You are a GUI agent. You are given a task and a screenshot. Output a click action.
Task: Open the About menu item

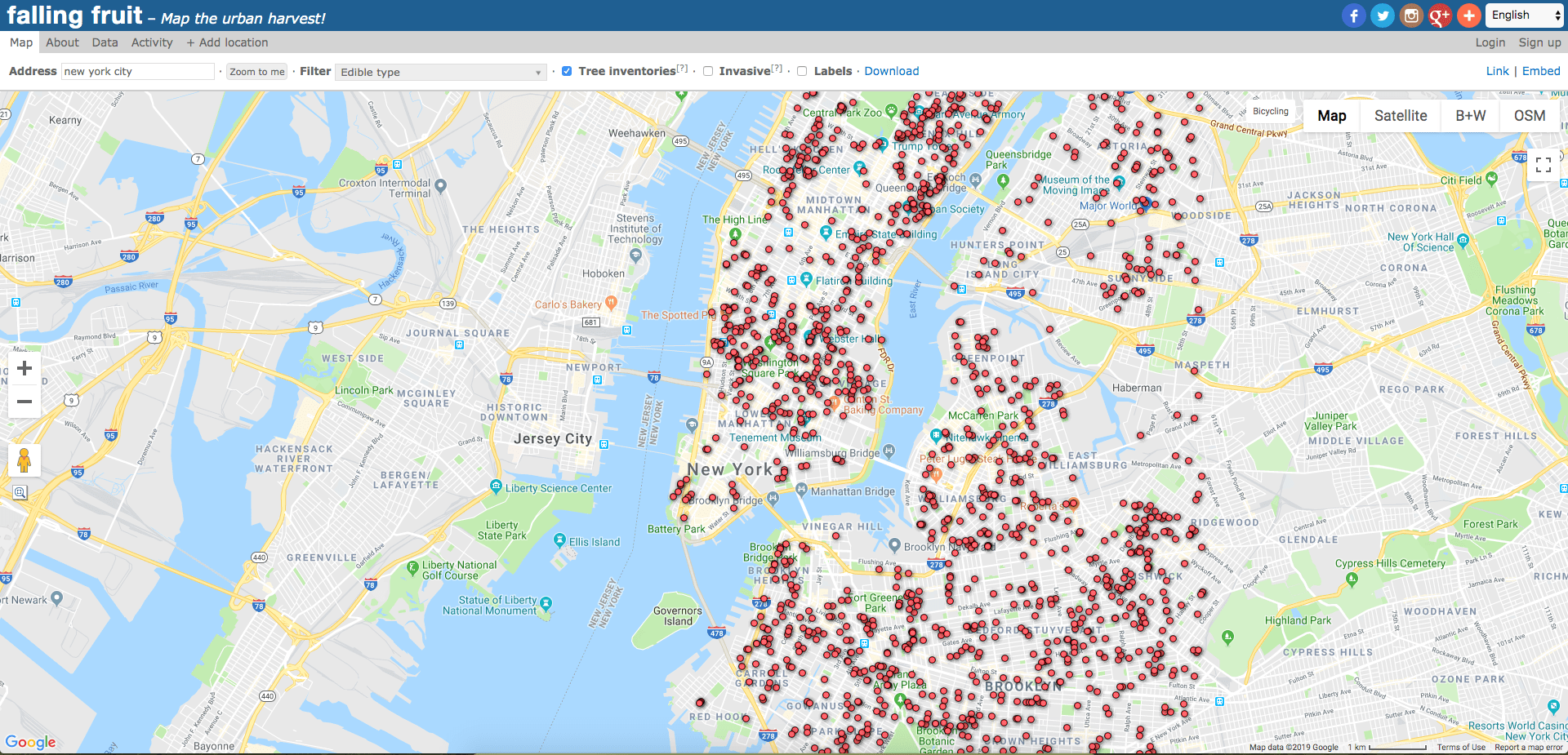coord(62,42)
